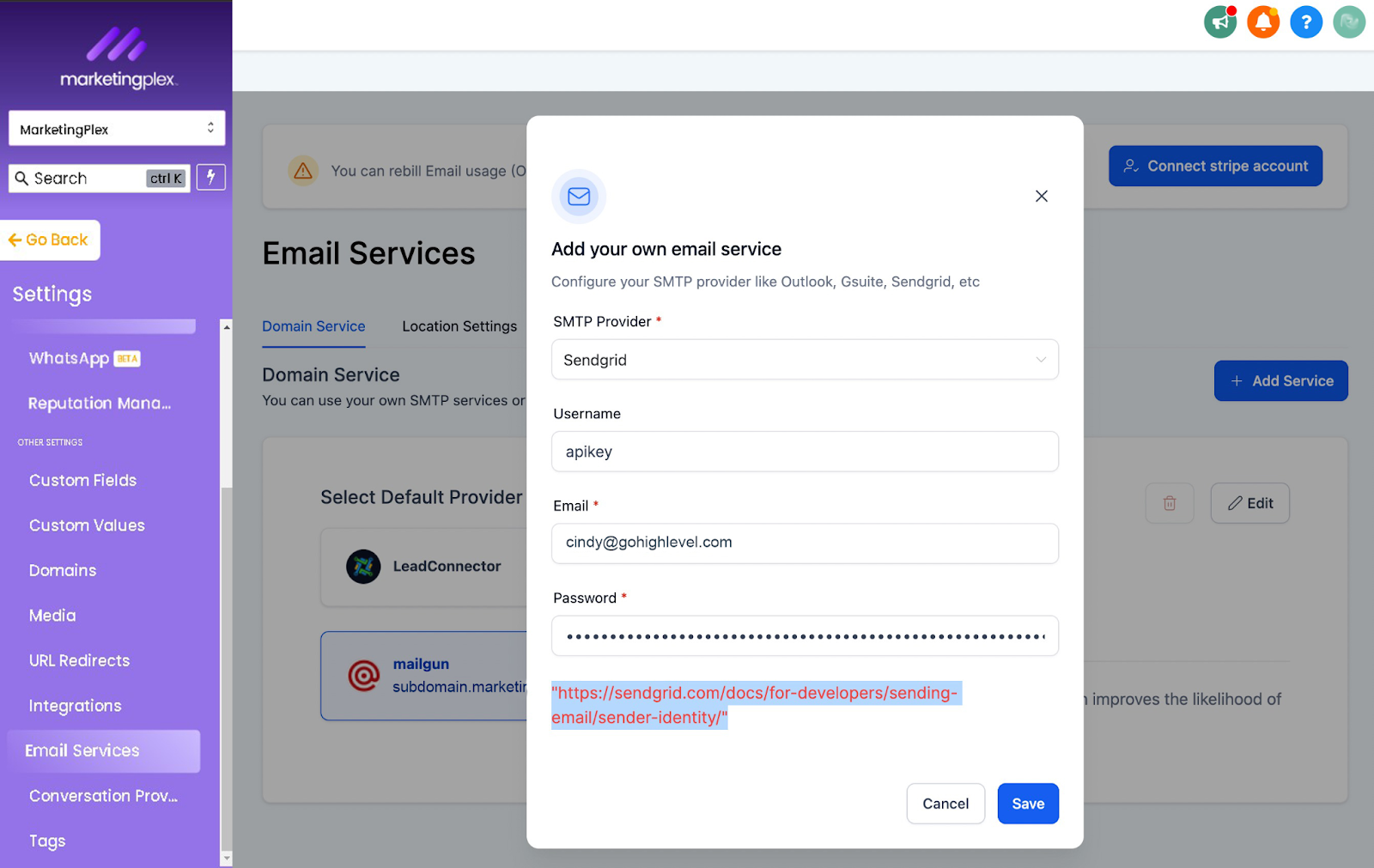Switch to the Domain Service tab

coord(313,326)
